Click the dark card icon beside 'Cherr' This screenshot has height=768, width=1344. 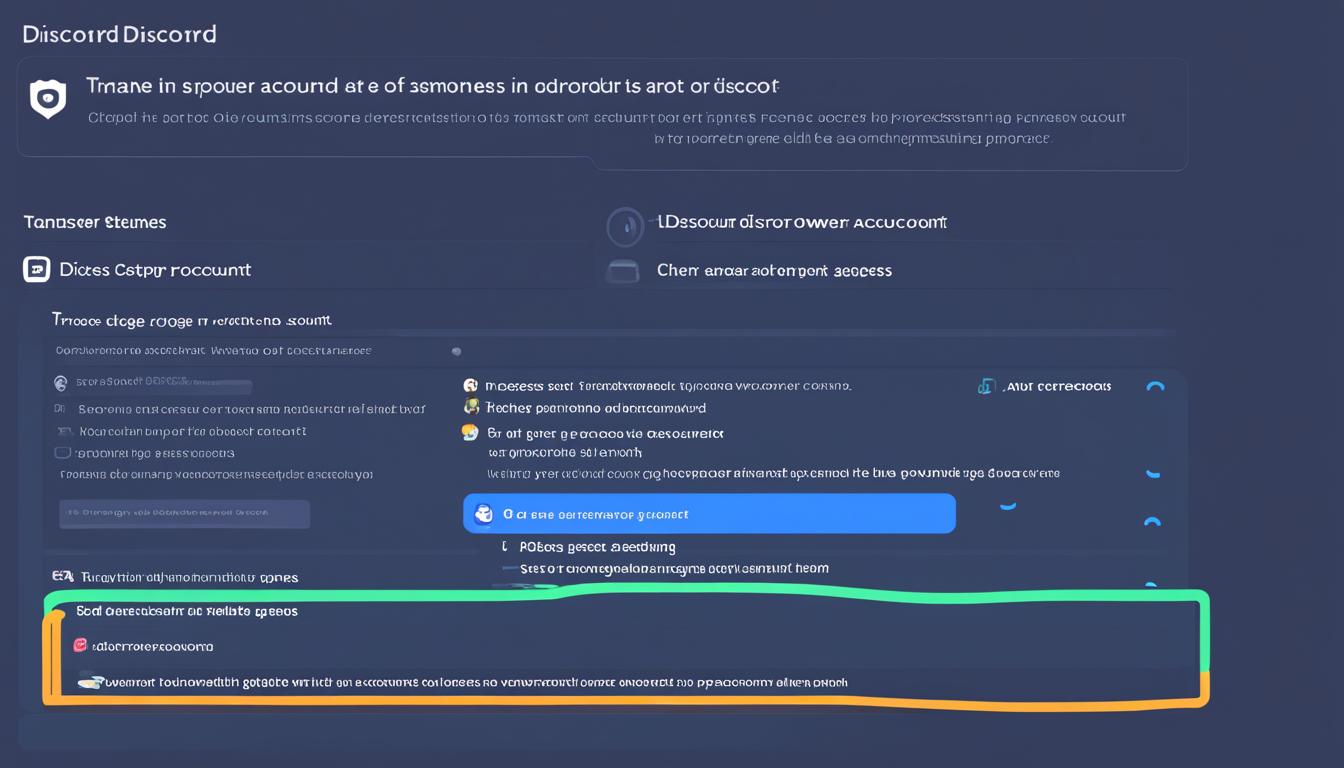click(x=622, y=270)
